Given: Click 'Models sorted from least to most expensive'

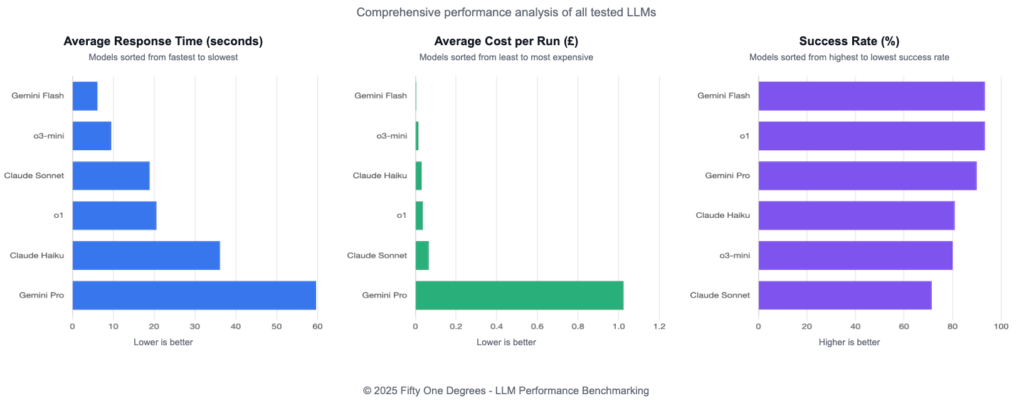Looking at the screenshot, I should pyautogui.click(x=506, y=57).
